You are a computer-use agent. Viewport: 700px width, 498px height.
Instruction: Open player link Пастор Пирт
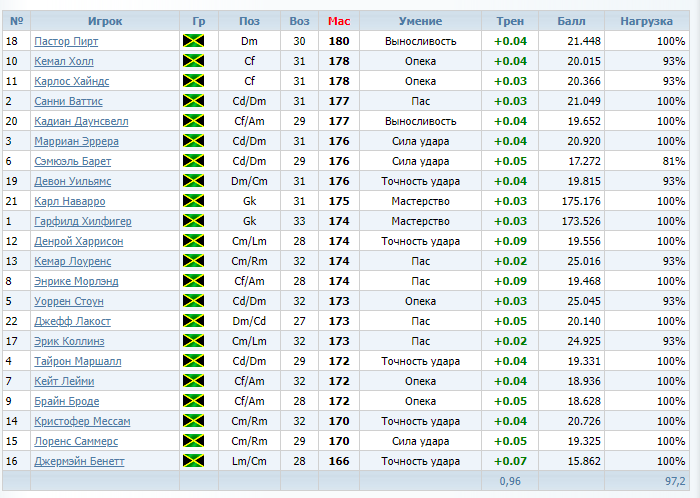click(66, 42)
